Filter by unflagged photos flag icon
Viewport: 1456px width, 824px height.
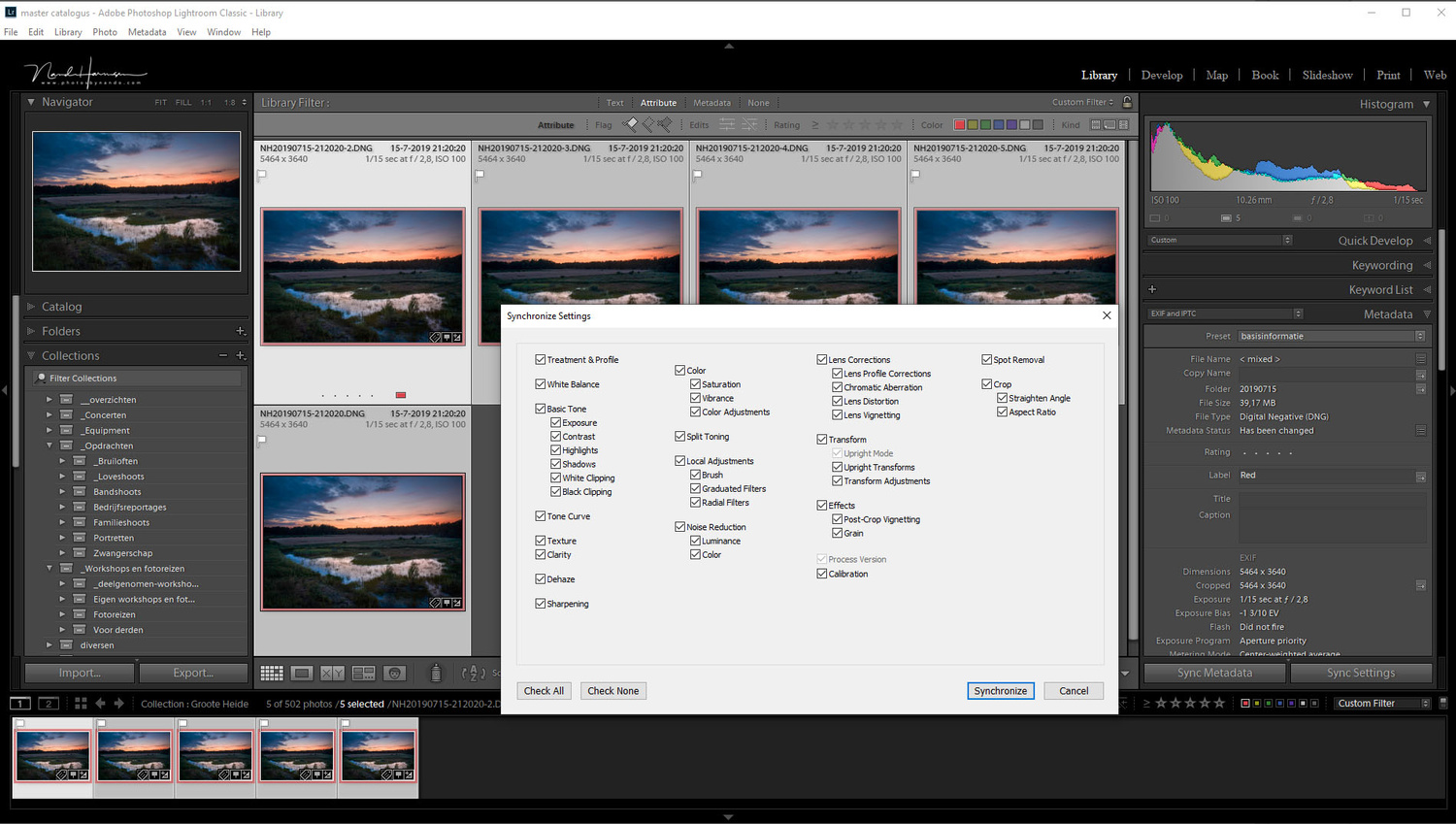pos(647,124)
